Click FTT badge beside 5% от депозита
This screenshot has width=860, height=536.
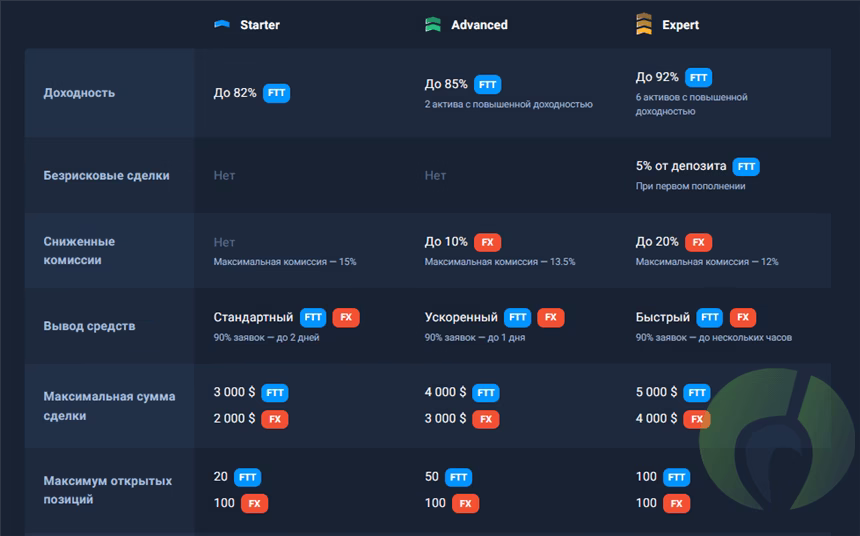746,166
